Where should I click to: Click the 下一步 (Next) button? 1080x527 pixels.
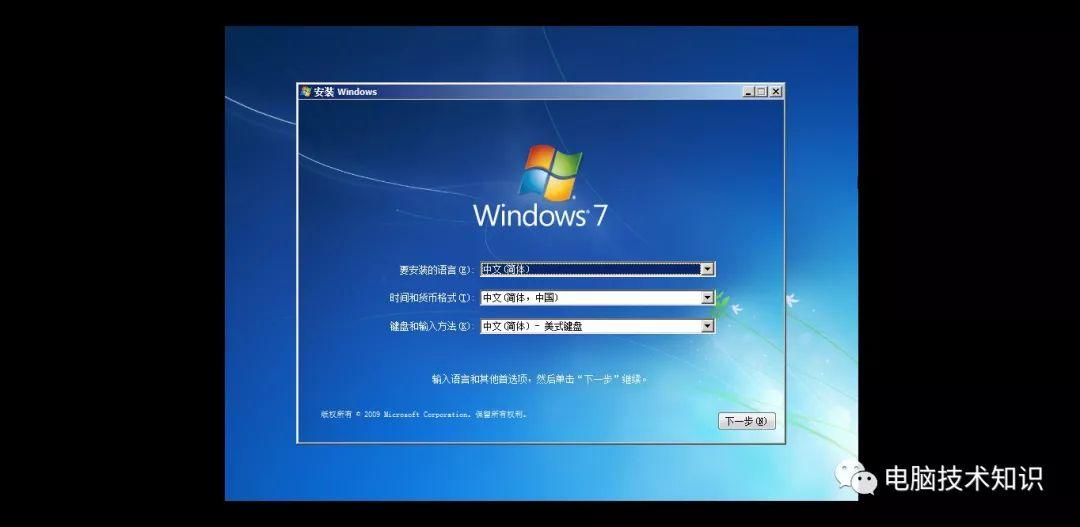pyautogui.click(x=747, y=421)
